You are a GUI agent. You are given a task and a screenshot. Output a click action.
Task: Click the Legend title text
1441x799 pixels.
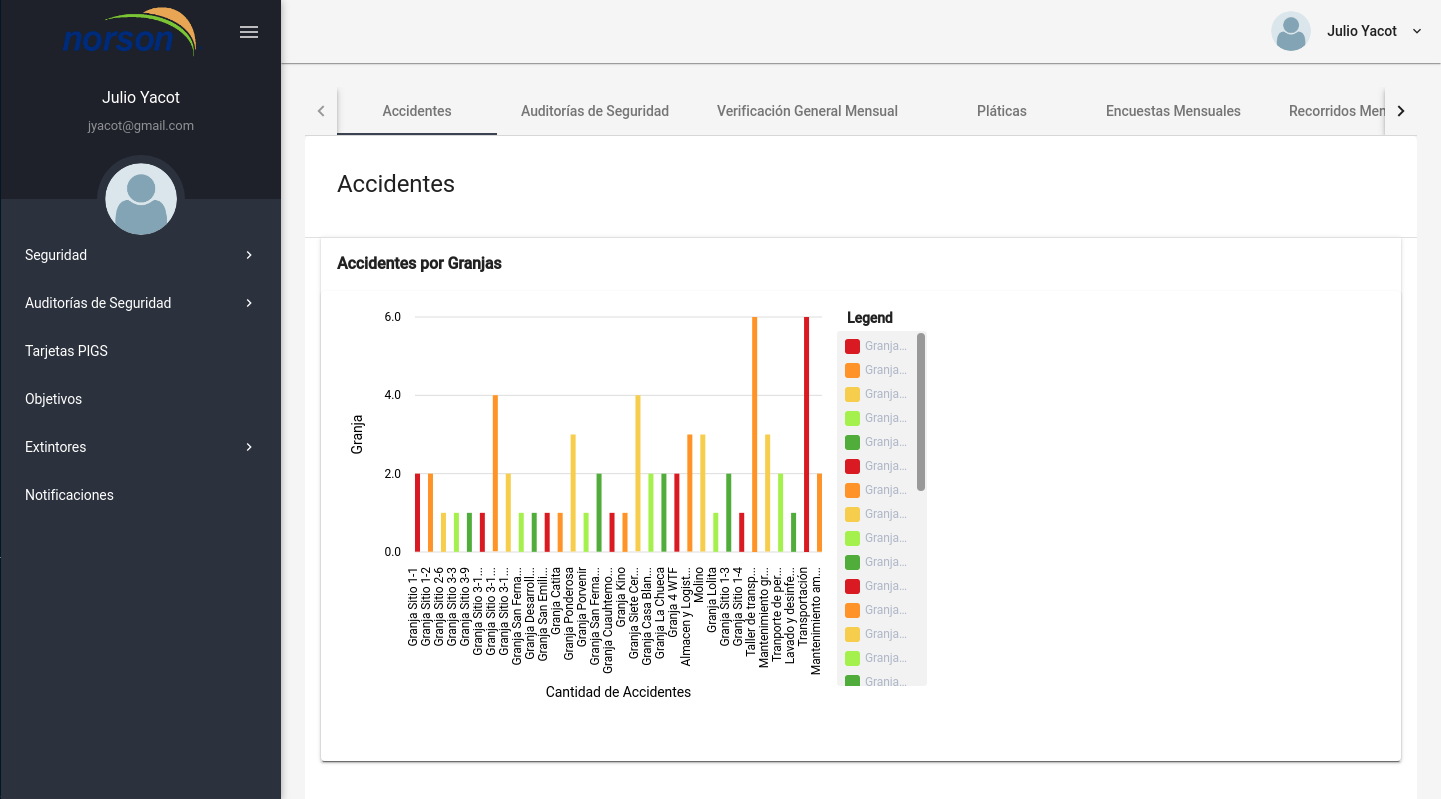click(870, 318)
